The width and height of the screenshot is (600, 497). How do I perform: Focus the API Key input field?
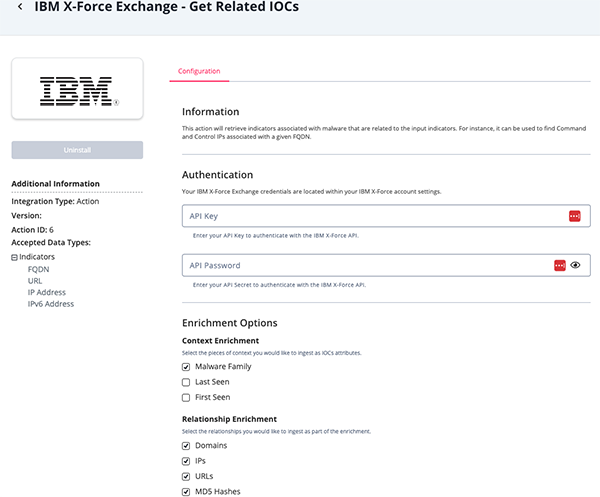386,216
